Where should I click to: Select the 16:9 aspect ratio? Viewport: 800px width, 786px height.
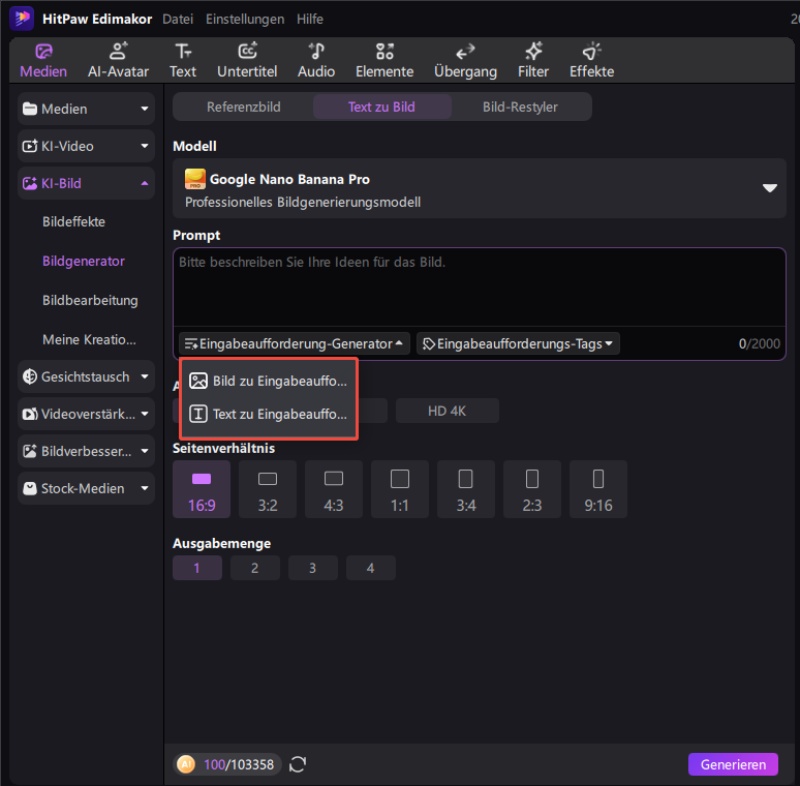pos(202,489)
